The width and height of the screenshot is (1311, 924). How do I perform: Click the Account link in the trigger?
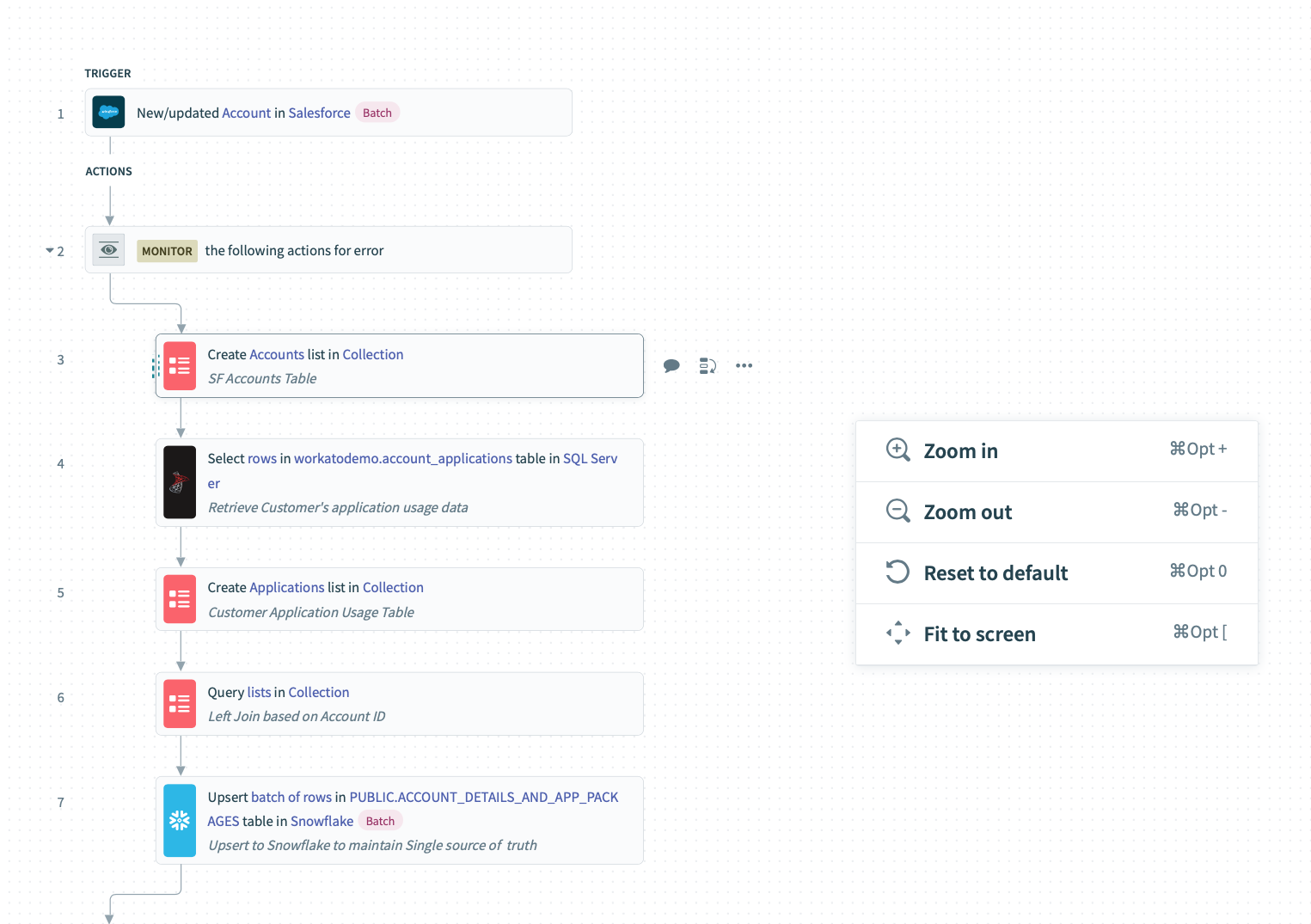tap(246, 113)
